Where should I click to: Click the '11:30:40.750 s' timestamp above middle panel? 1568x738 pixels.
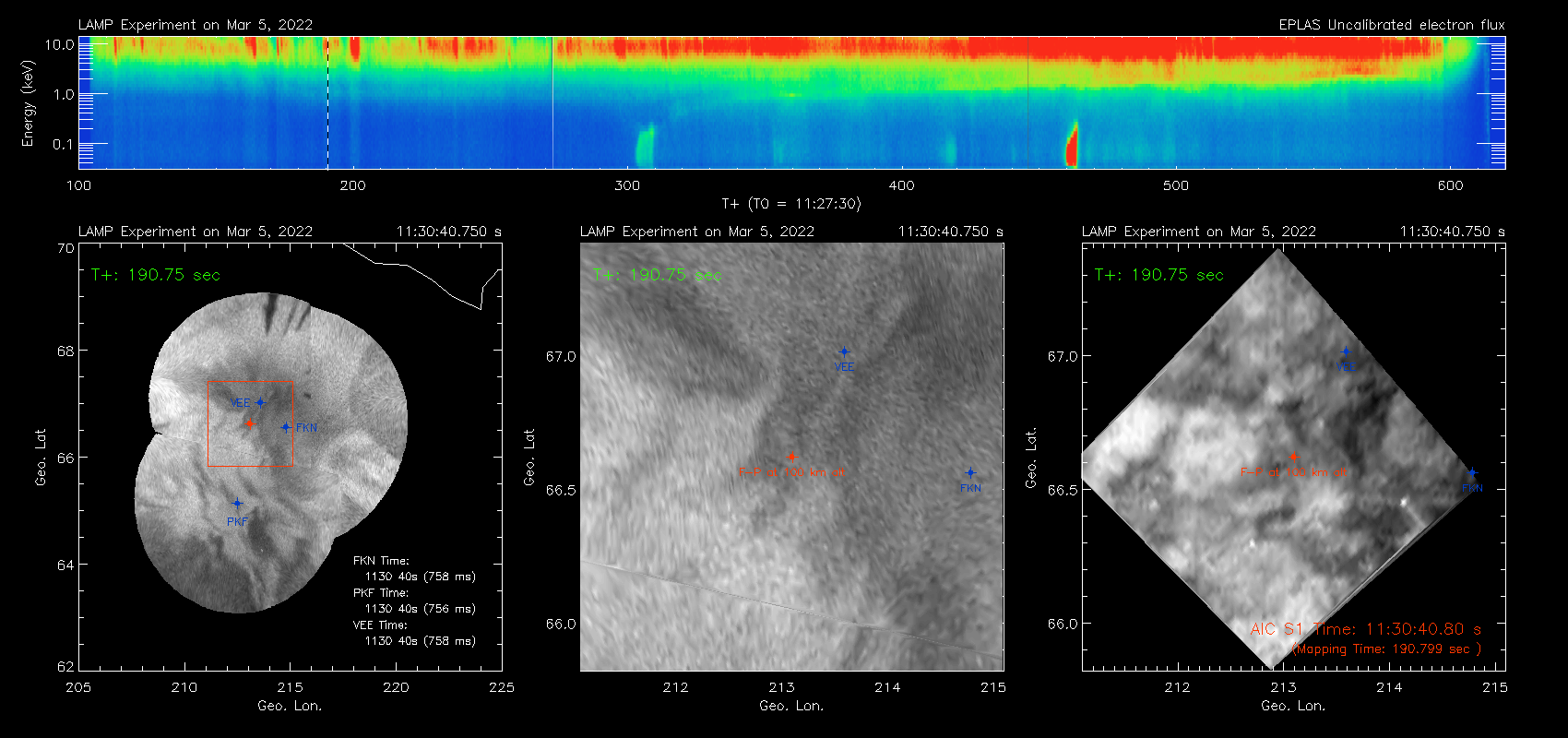click(x=951, y=232)
